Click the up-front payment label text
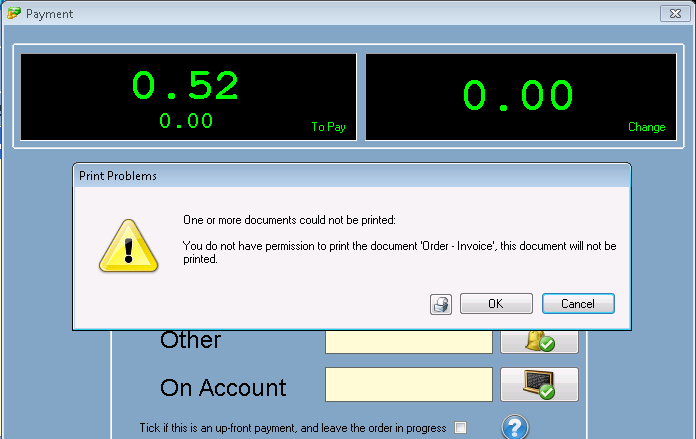This screenshot has height=439, width=696. 292,428
